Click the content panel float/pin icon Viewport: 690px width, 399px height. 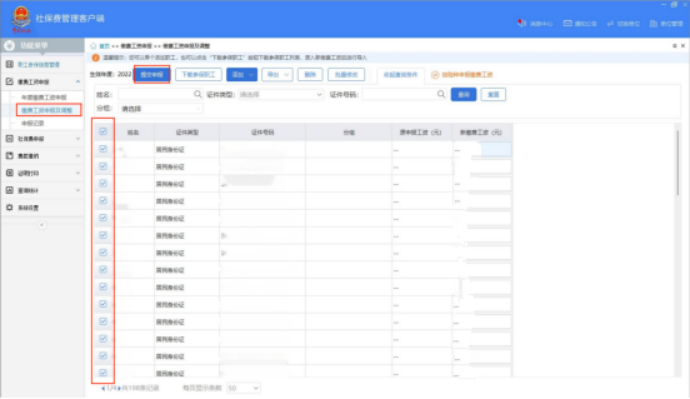point(675,46)
